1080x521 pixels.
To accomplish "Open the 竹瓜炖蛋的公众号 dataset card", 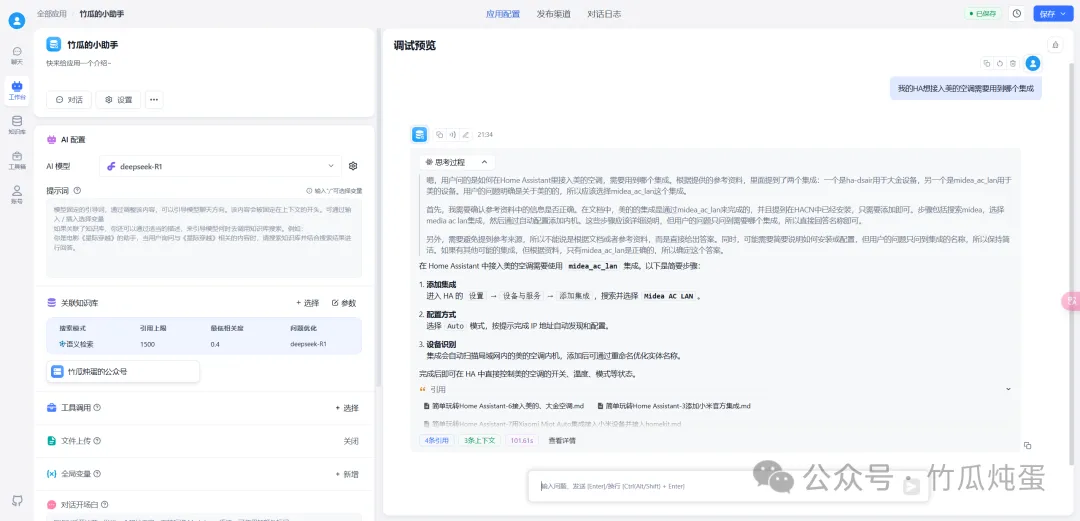I will (123, 371).
